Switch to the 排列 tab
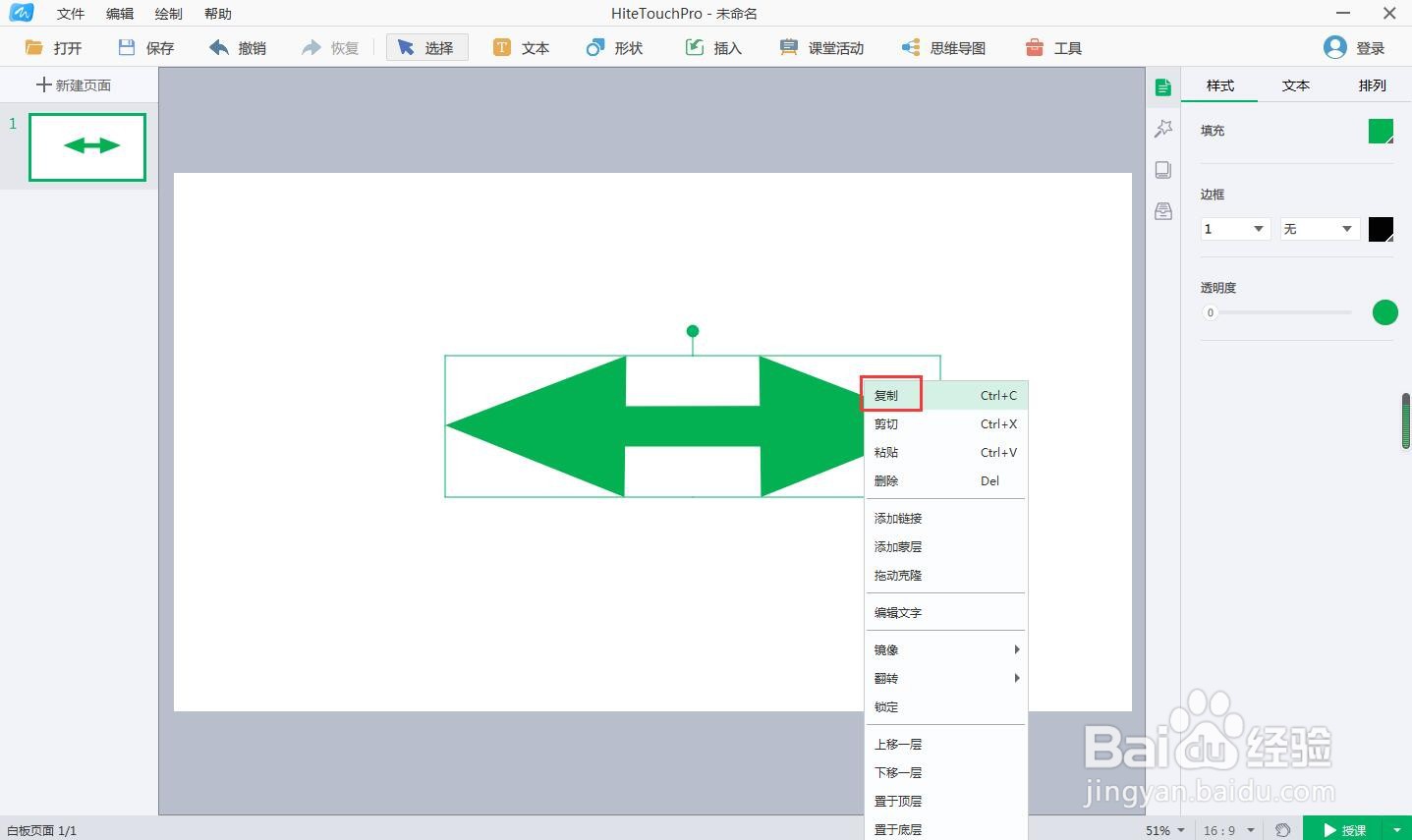 coord(1373,85)
